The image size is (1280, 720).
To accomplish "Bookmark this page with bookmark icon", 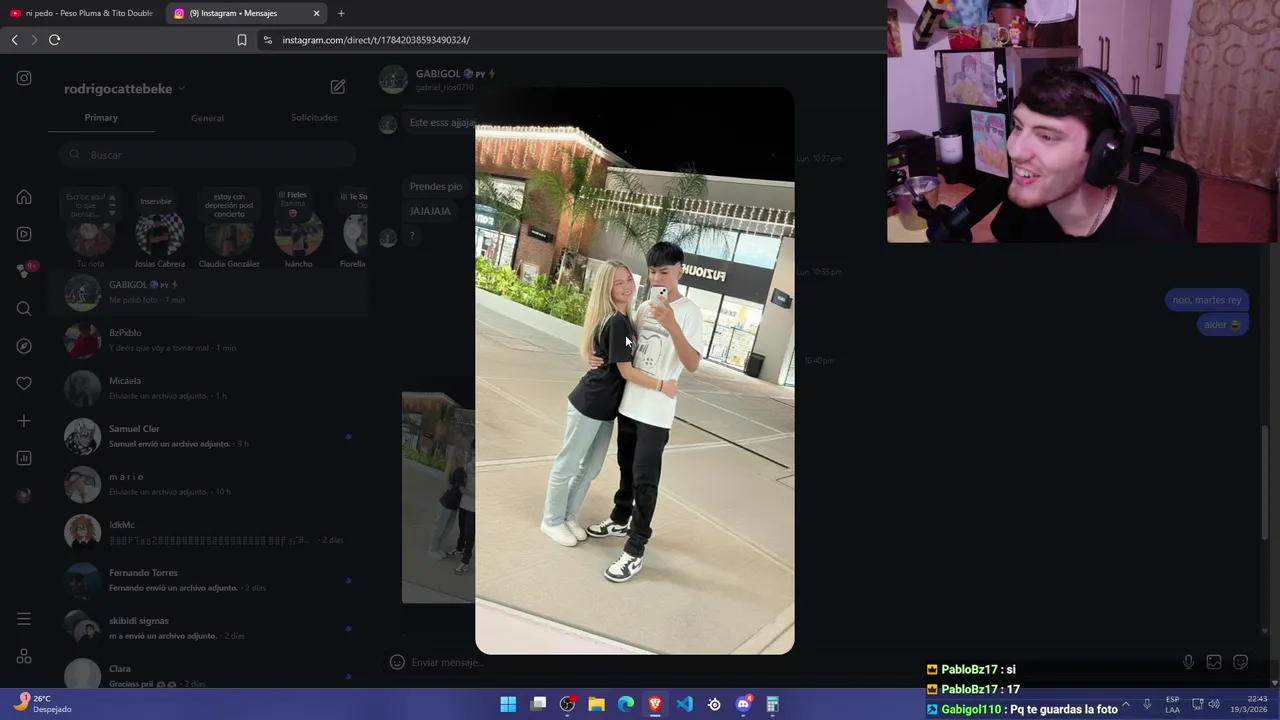I will point(241,40).
